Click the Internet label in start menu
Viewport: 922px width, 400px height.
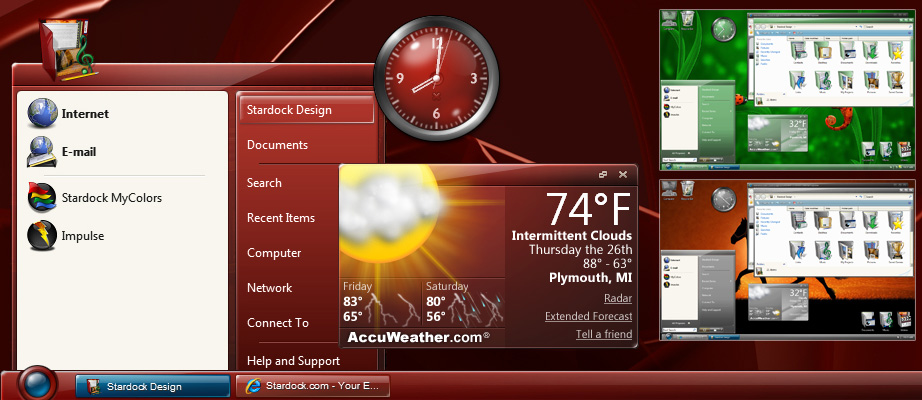[x=85, y=114]
